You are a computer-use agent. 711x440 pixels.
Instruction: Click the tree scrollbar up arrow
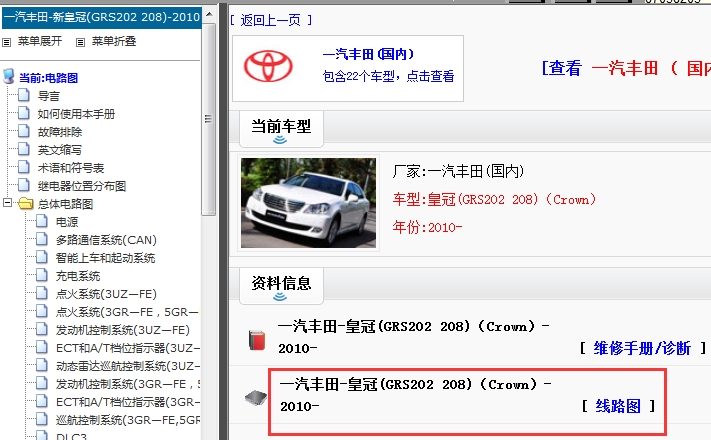[209, 15]
